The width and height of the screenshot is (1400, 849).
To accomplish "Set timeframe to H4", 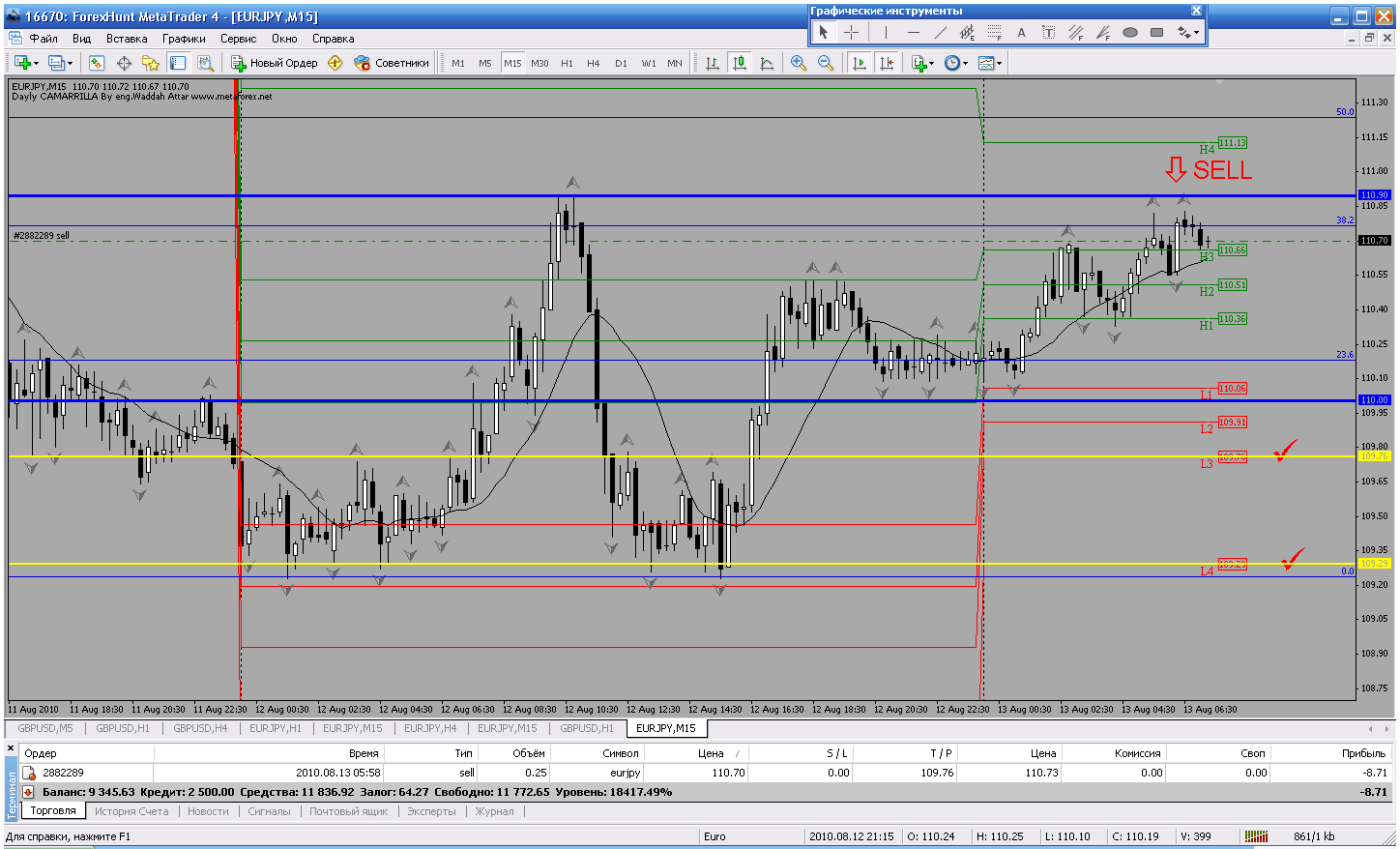I will coord(594,63).
